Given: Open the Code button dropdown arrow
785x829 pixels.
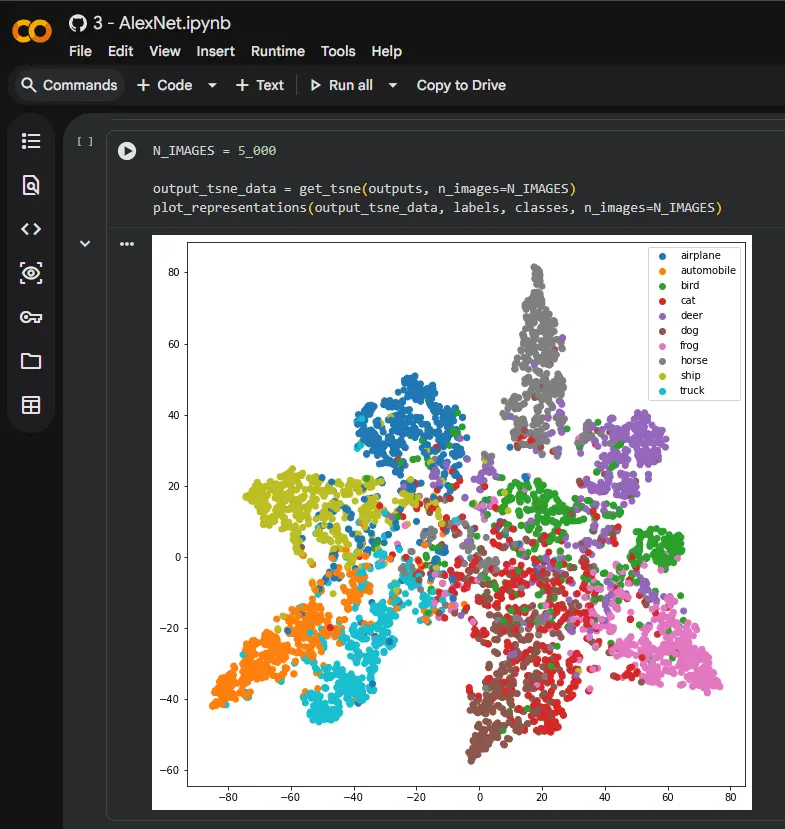Looking at the screenshot, I should (212, 85).
